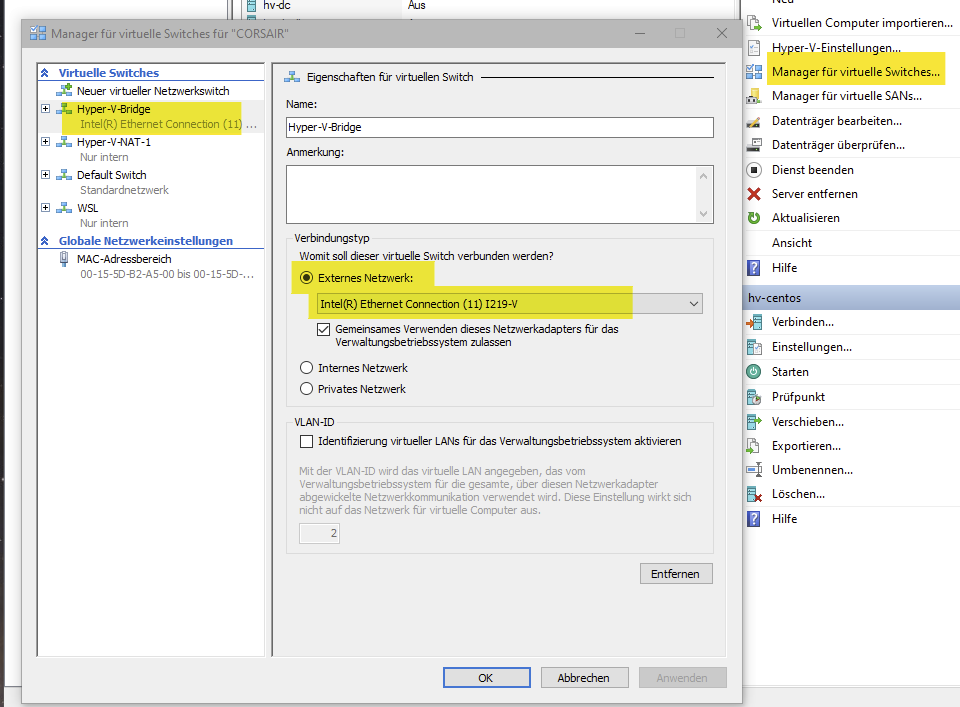
Task: Expand the WSL tree node
Action: point(45,208)
